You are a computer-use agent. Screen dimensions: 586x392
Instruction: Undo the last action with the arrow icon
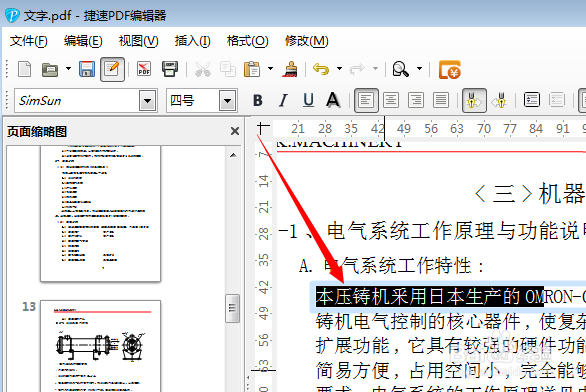point(321,69)
